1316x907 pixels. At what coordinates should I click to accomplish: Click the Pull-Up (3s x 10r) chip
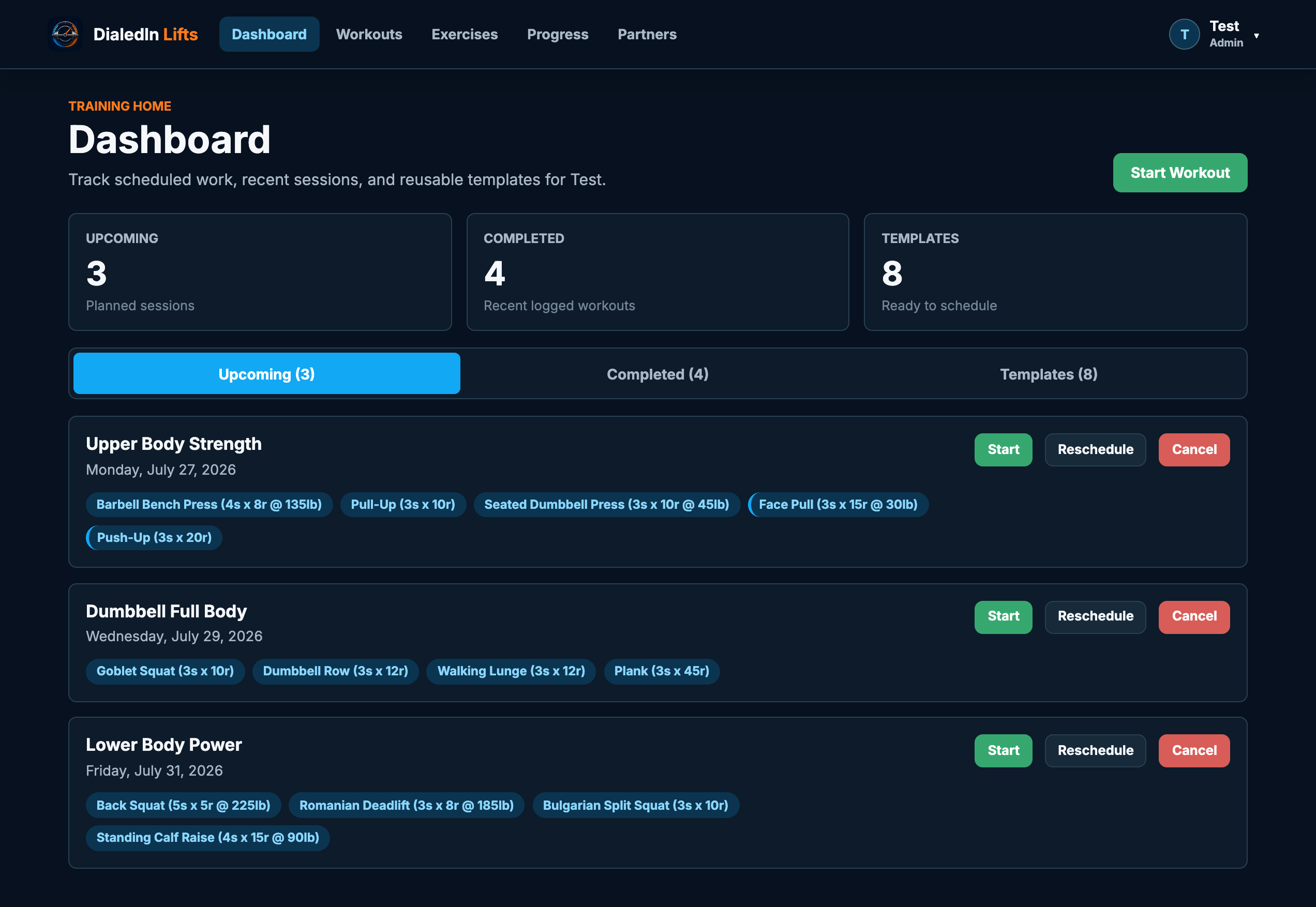(x=403, y=505)
